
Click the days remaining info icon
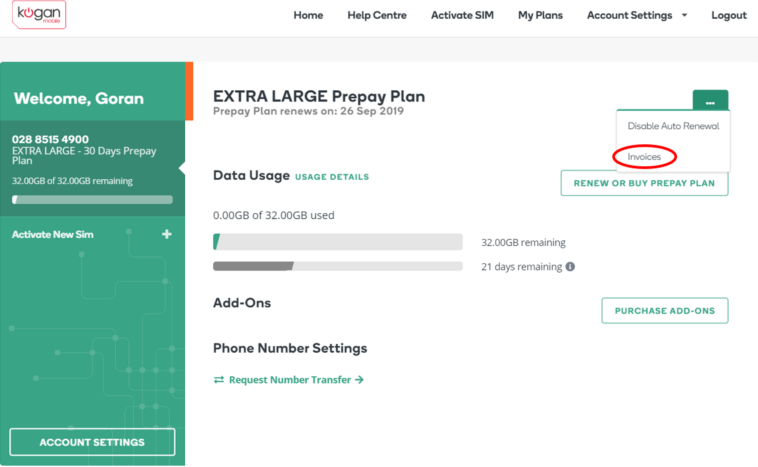(x=570, y=267)
